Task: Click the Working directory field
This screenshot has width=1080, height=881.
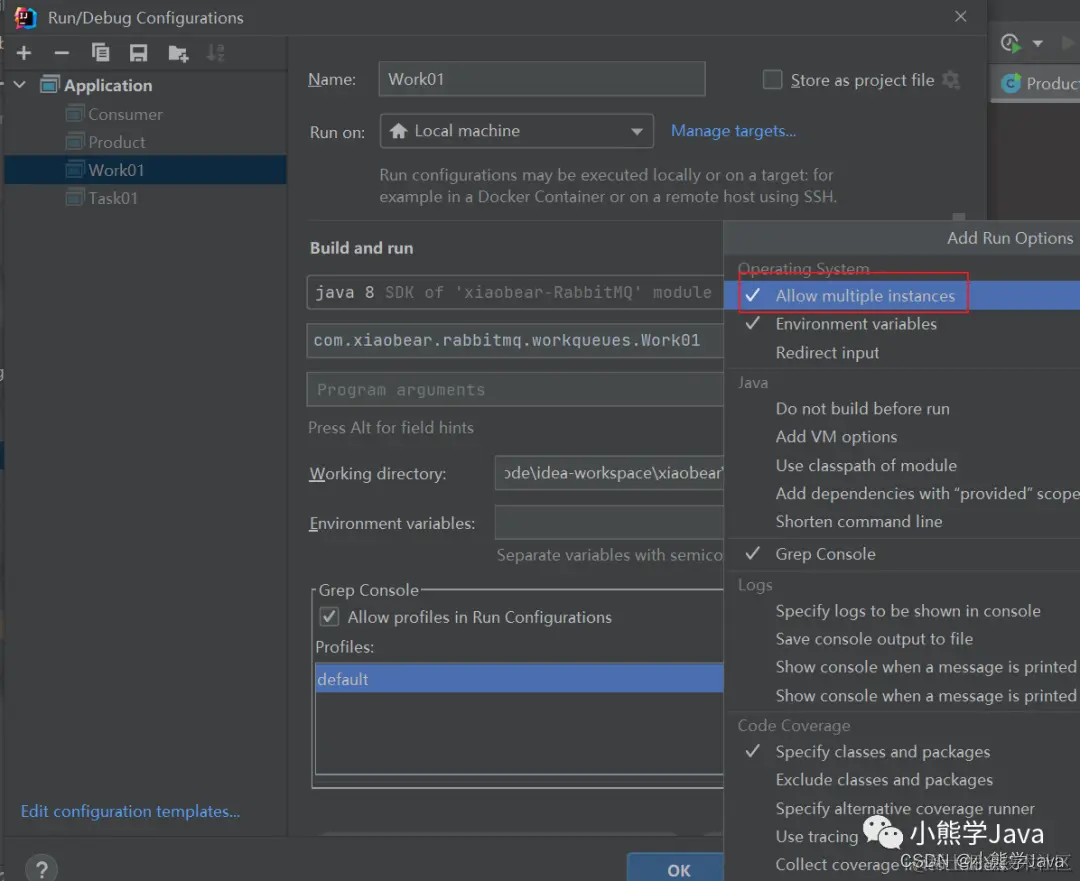Action: tap(609, 473)
